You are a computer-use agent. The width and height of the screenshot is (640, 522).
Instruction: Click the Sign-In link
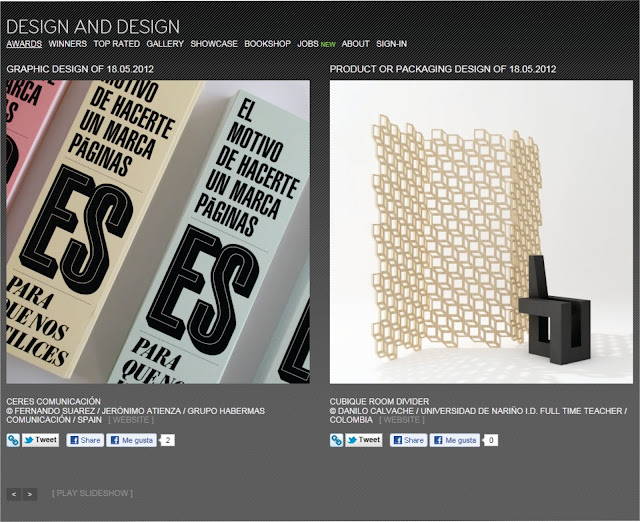point(391,44)
